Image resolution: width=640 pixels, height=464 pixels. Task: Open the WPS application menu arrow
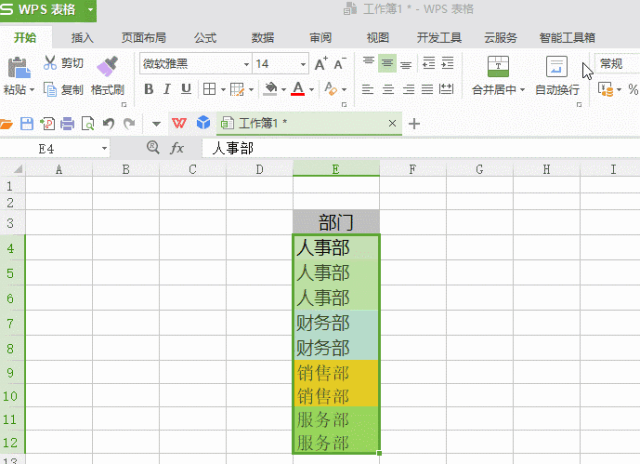pos(91,9)
